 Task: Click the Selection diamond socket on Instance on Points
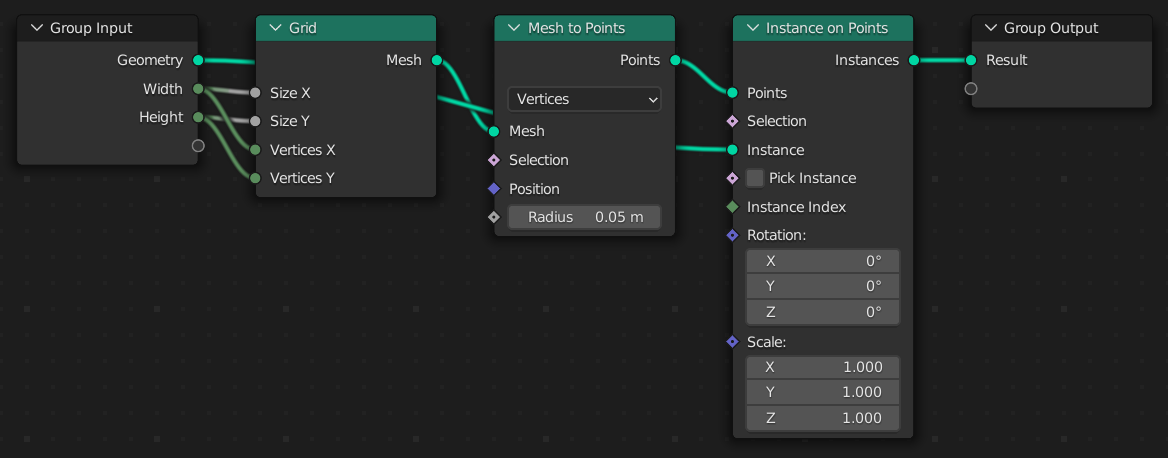pyautogui.click(x=732, y=121)
